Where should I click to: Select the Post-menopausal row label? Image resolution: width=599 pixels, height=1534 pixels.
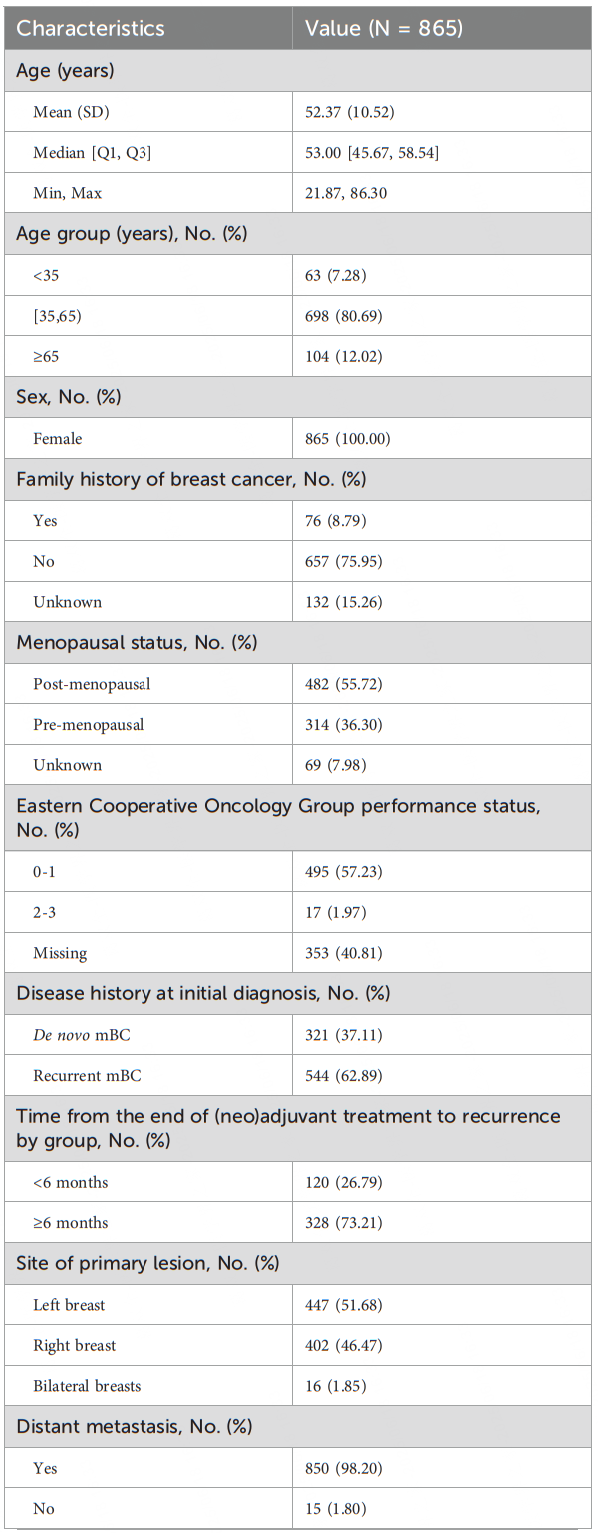(92, 684)
